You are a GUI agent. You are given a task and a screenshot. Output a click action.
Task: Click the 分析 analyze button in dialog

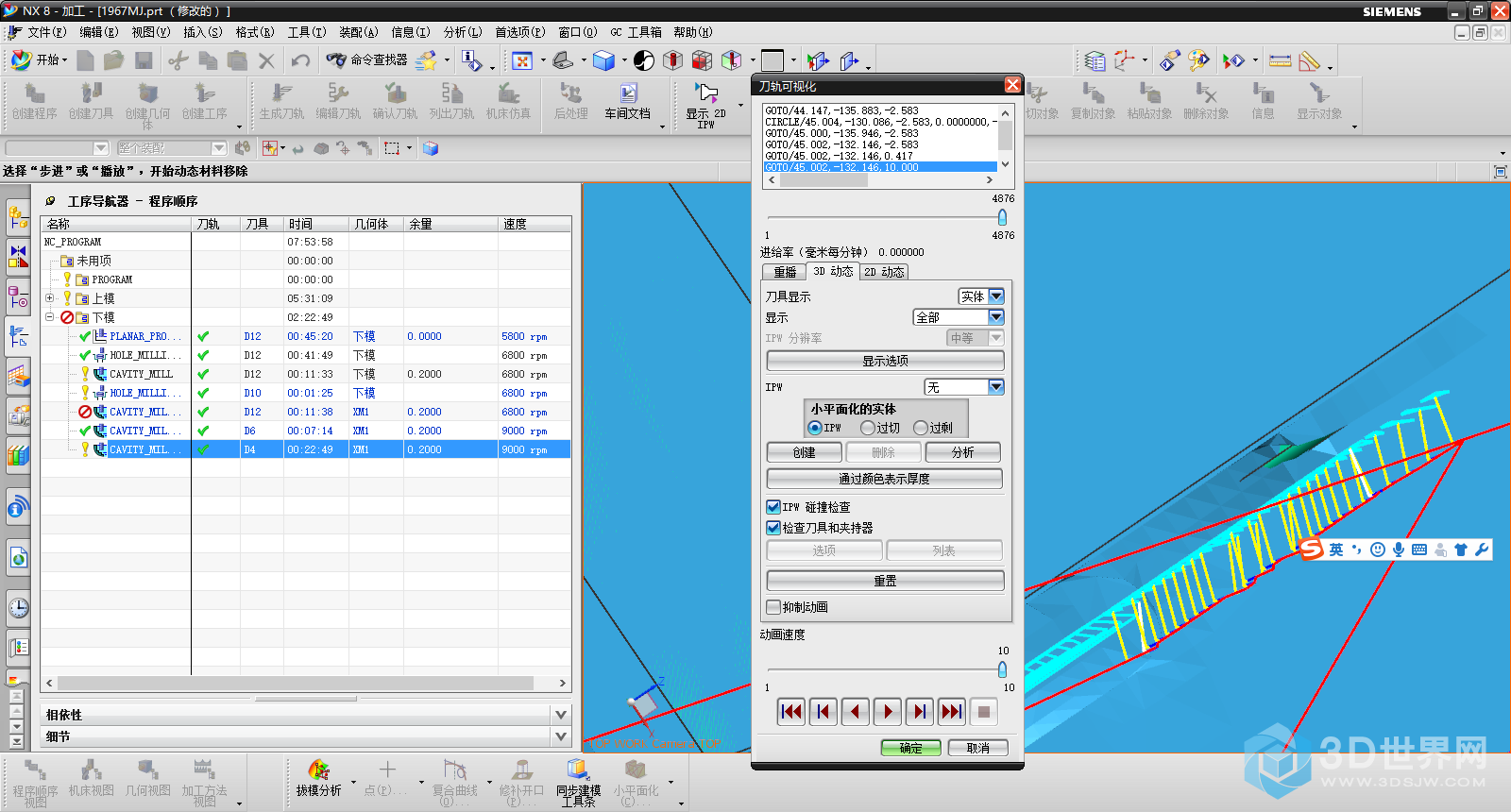[962, 452]
